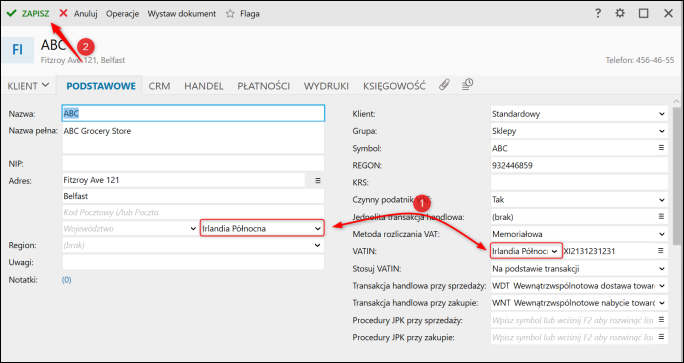
Task: Click into the NIP input field
Action: pyautogui.click(x=193, y=163)
